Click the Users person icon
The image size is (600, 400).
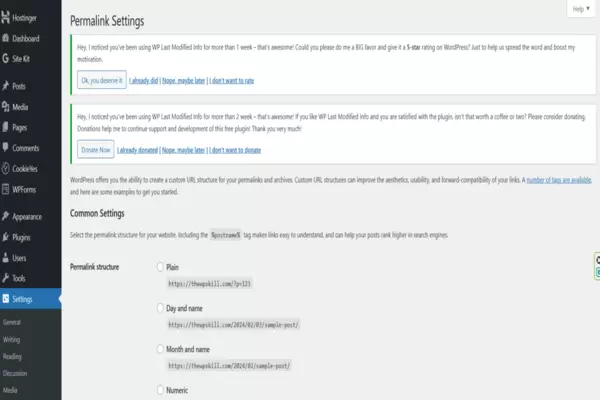click(5, 258)
